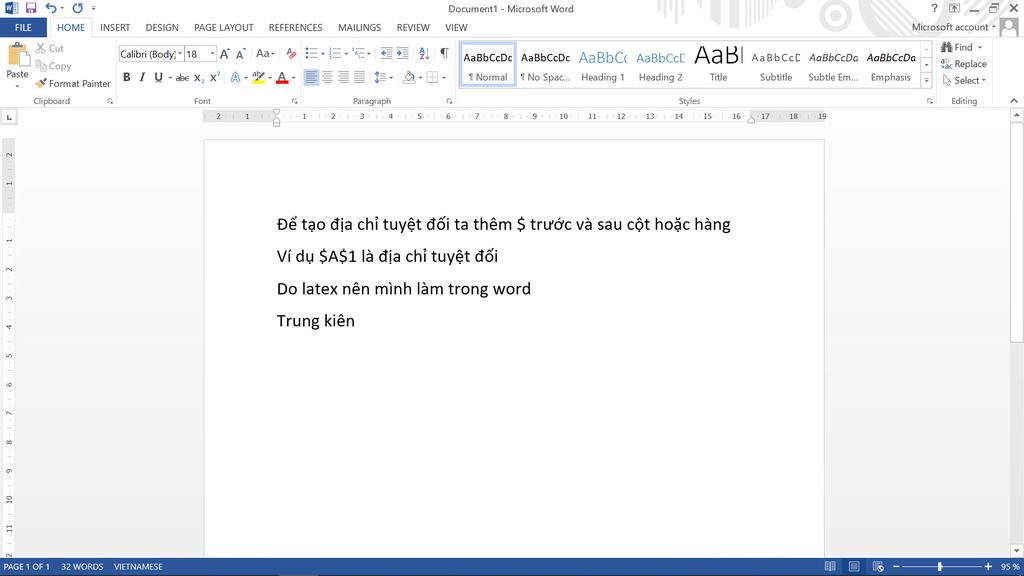Open the font name Calibri dropdown
The width and height of the screenshot is (1024, 576).
(180, 54)
